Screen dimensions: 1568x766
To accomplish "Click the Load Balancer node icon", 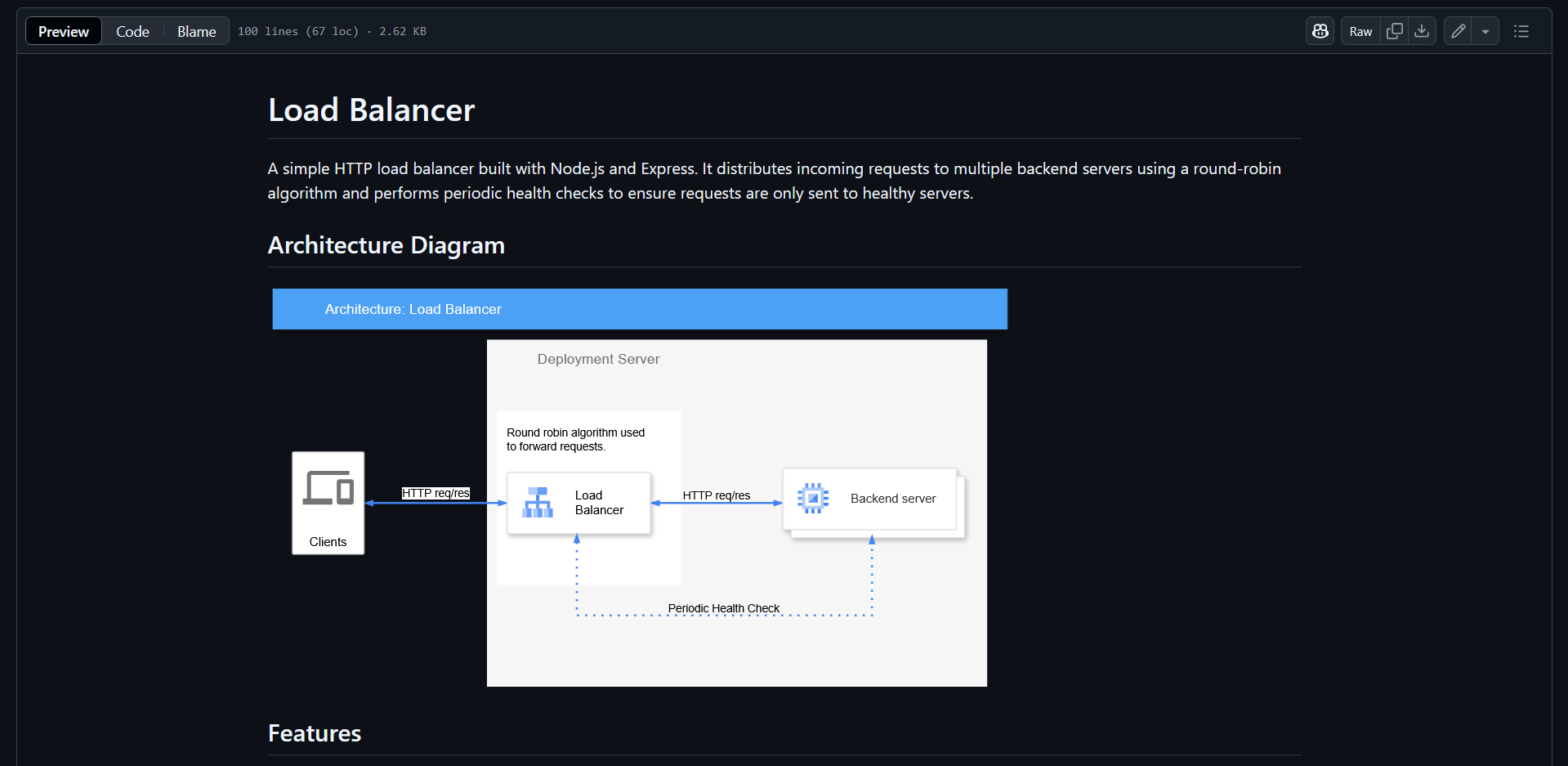I will coord(538,502).
